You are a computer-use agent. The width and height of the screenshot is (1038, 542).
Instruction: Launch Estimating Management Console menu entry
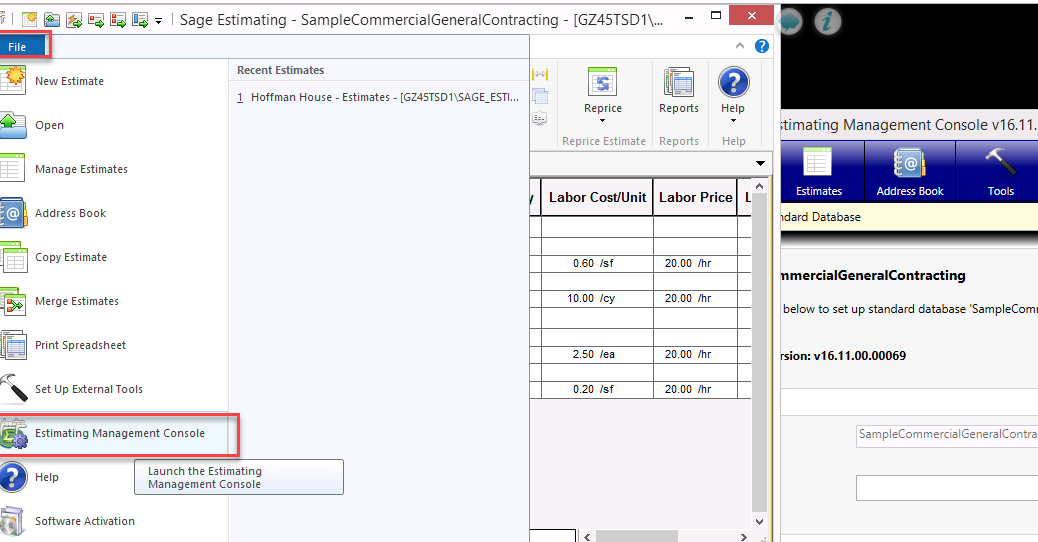coord(118,433)
